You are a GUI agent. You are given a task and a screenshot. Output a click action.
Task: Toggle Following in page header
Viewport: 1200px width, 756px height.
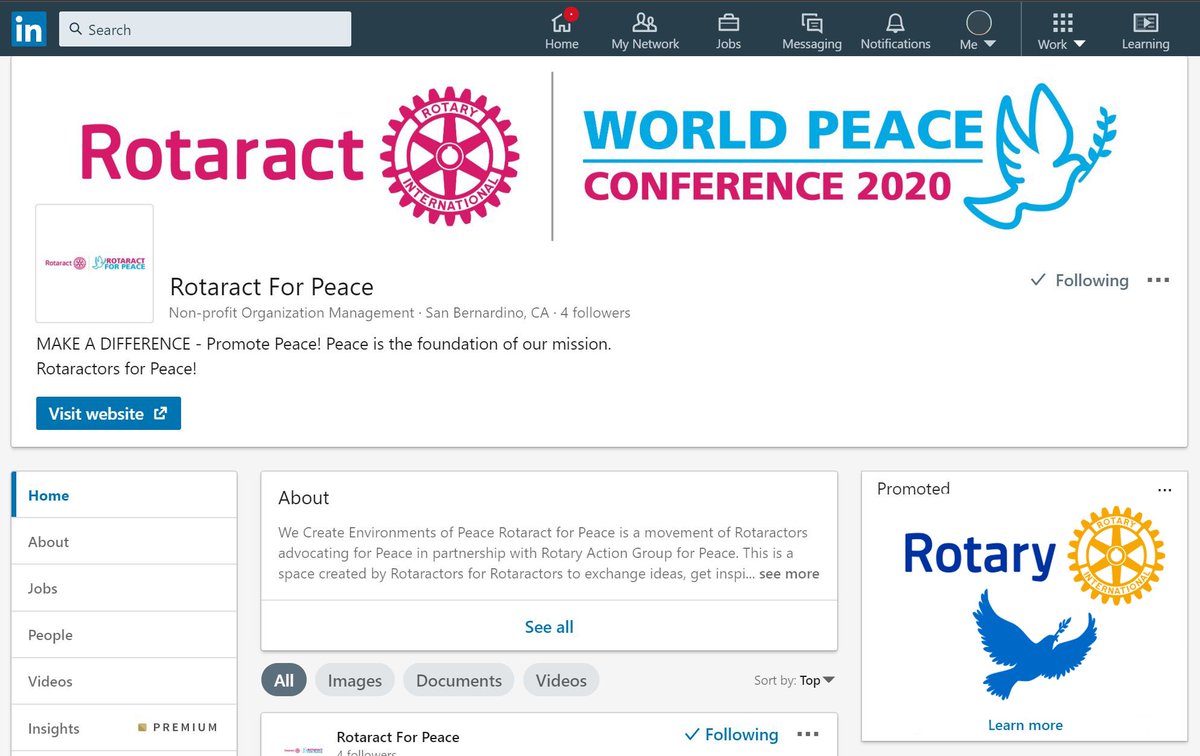click(1079, 281)
